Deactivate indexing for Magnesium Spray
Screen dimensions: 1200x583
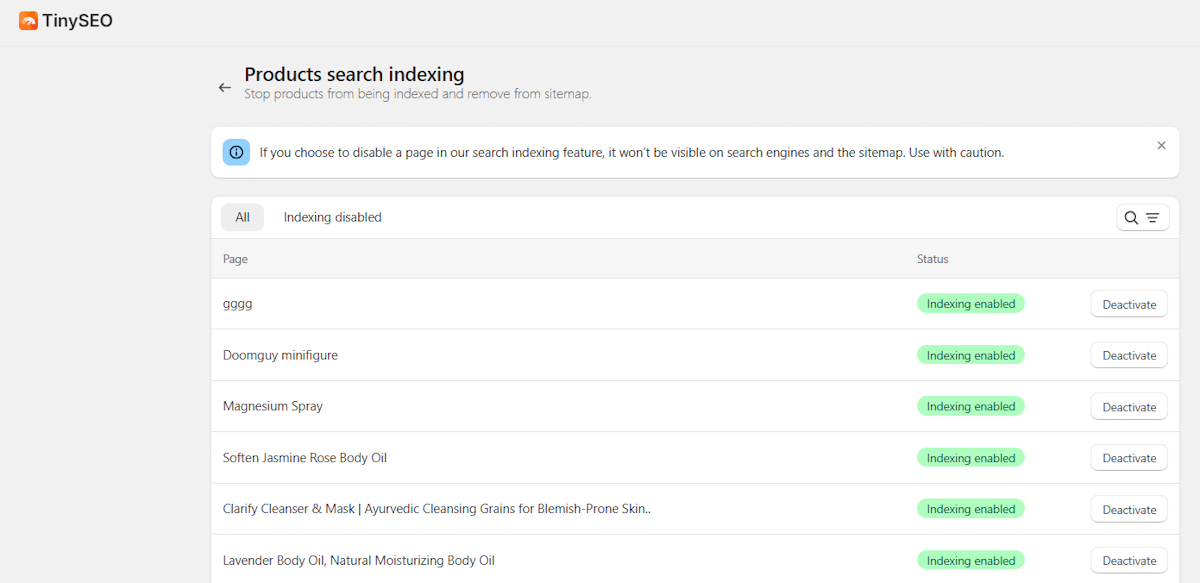tap(1129, 407)
